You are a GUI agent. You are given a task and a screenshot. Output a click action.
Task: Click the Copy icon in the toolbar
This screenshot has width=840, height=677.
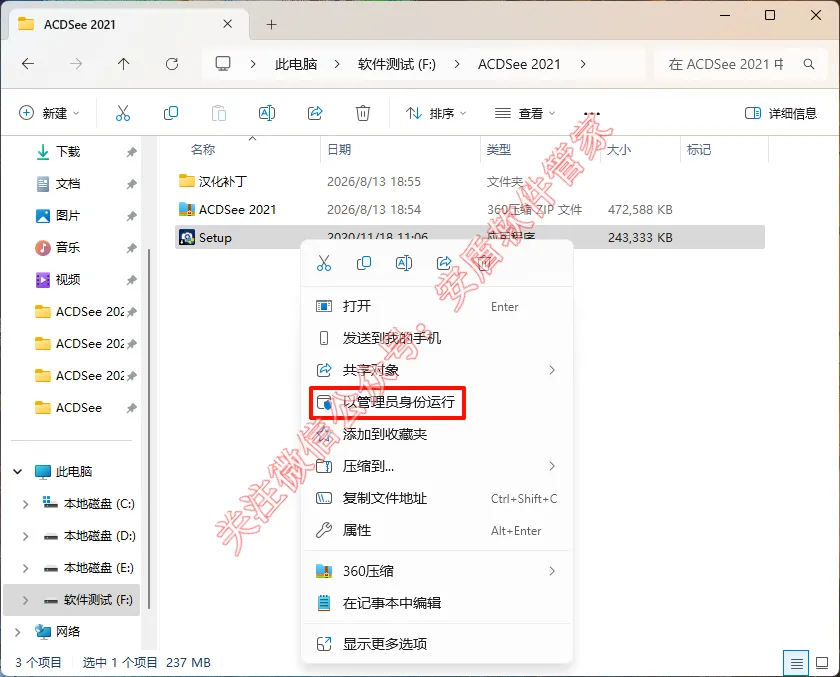coord(171,113)
